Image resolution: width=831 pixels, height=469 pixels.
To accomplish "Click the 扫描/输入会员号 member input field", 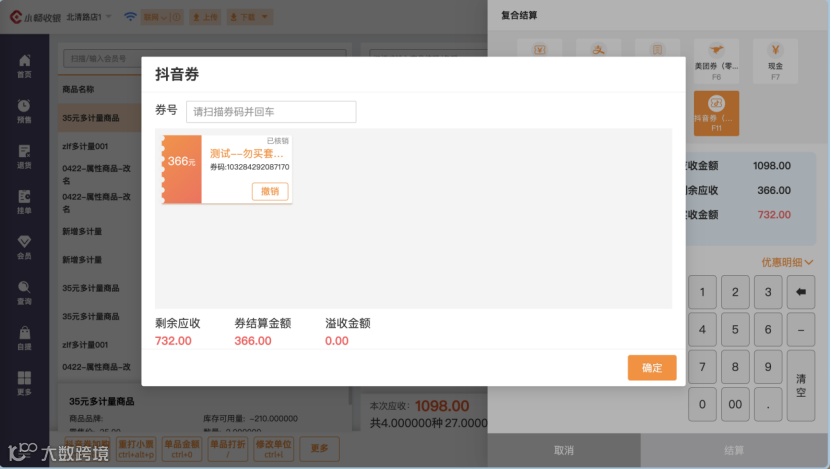I will pyautogui.click(x=205, y=58).
